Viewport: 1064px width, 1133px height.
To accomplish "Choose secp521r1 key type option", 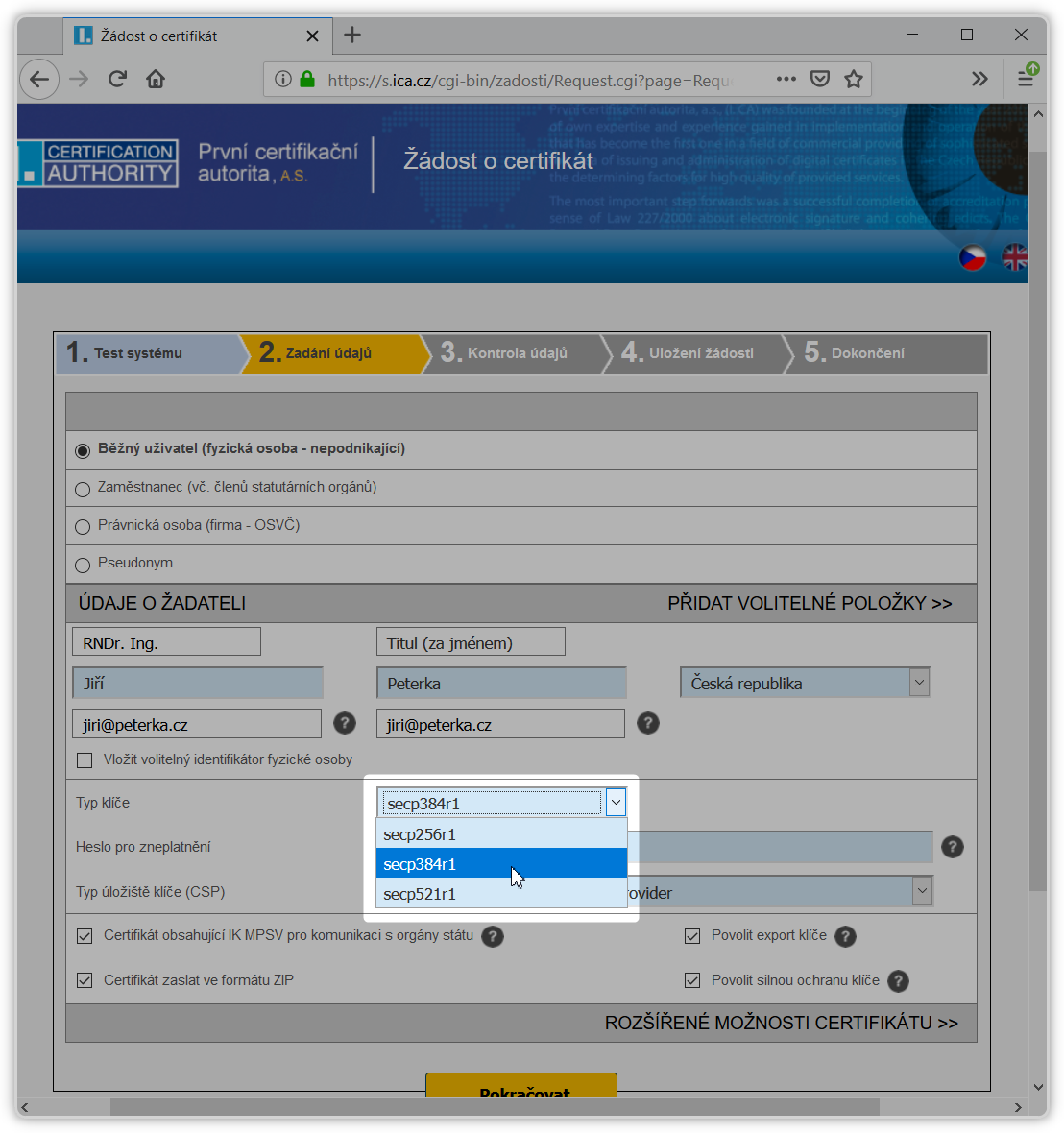I will (501, 894).
